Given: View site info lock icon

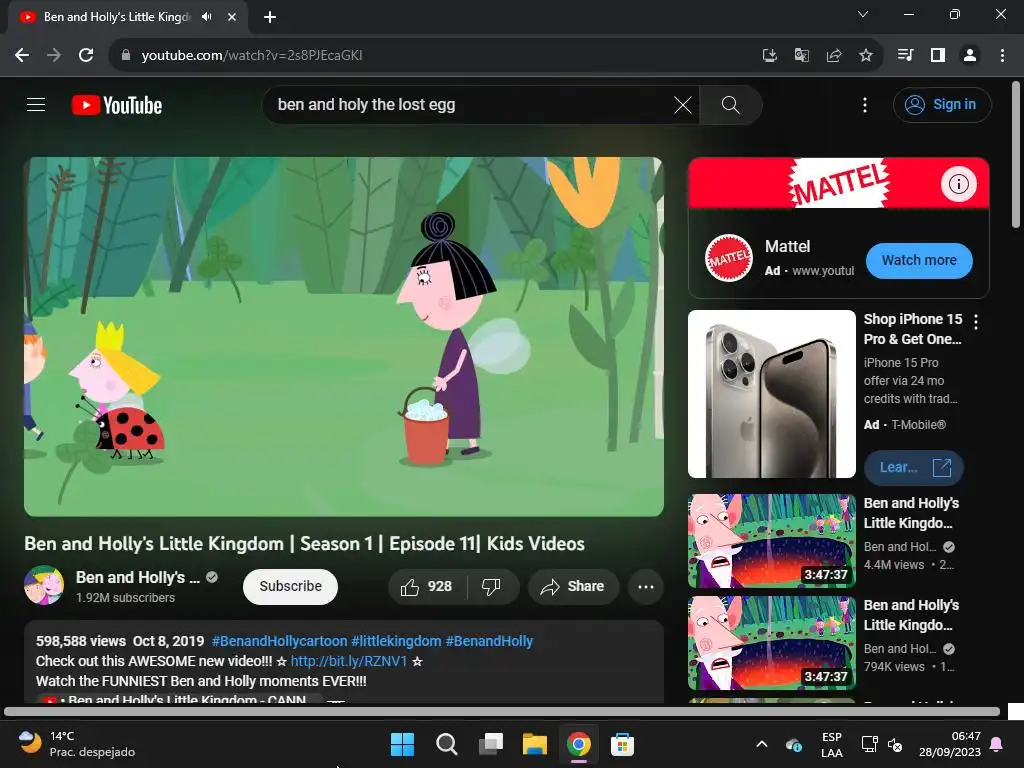Looking at the screenshot, I should pos(126,56).
